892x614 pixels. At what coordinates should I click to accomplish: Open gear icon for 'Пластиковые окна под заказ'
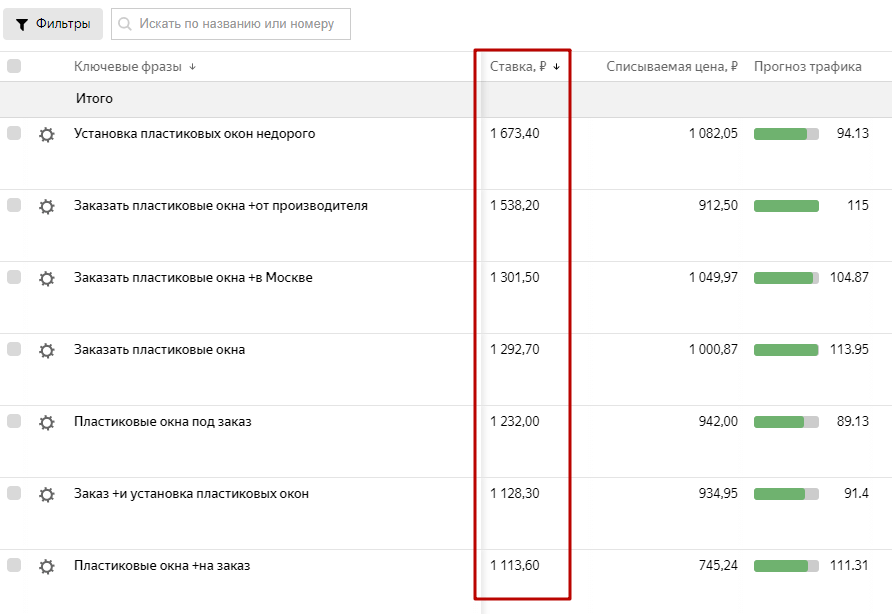(47, 423)
